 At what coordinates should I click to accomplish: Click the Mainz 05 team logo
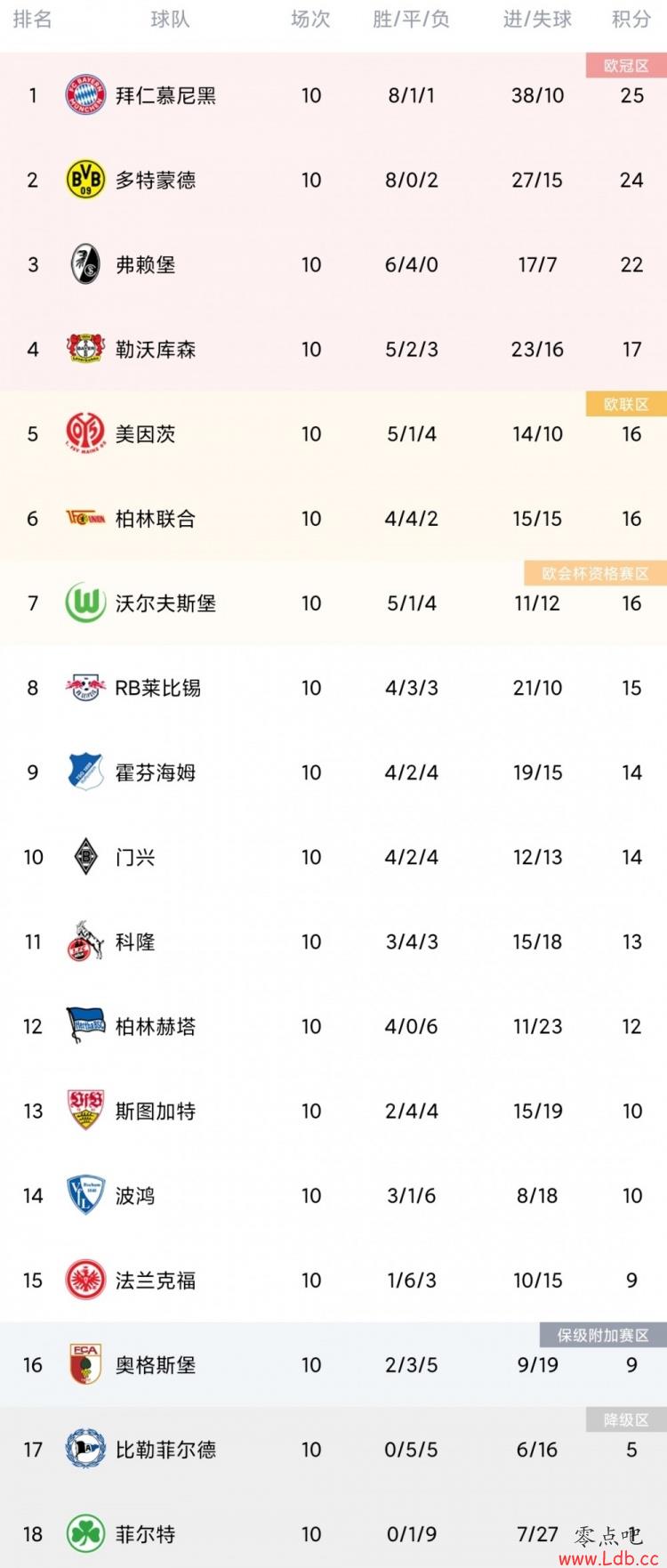pyautogui.click(x=86, y=433)
